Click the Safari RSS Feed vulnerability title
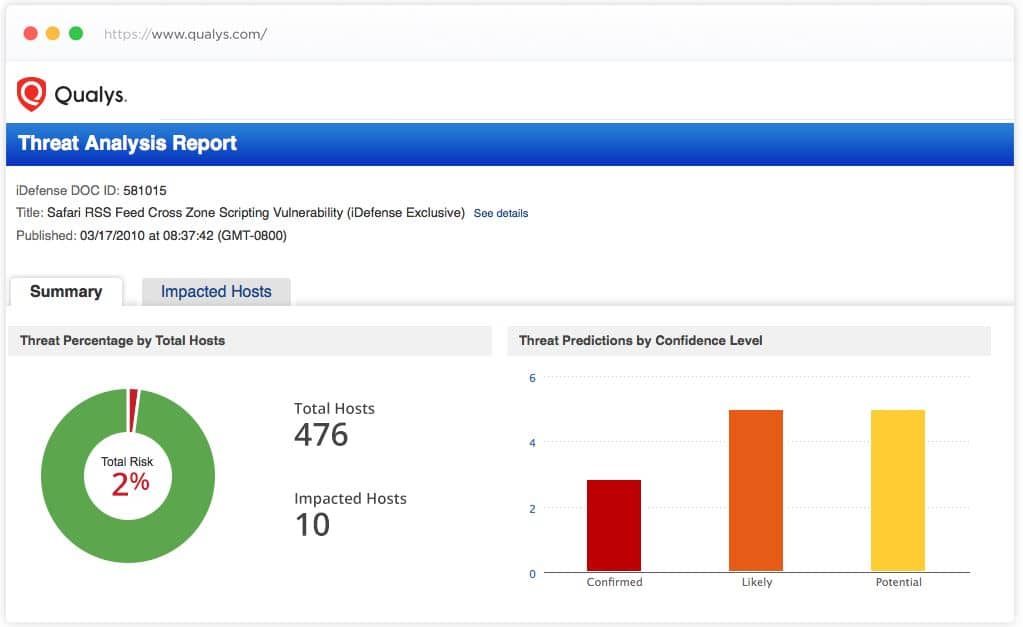The width and height of the screenshot is (1023, 627). tap(256, 213)
